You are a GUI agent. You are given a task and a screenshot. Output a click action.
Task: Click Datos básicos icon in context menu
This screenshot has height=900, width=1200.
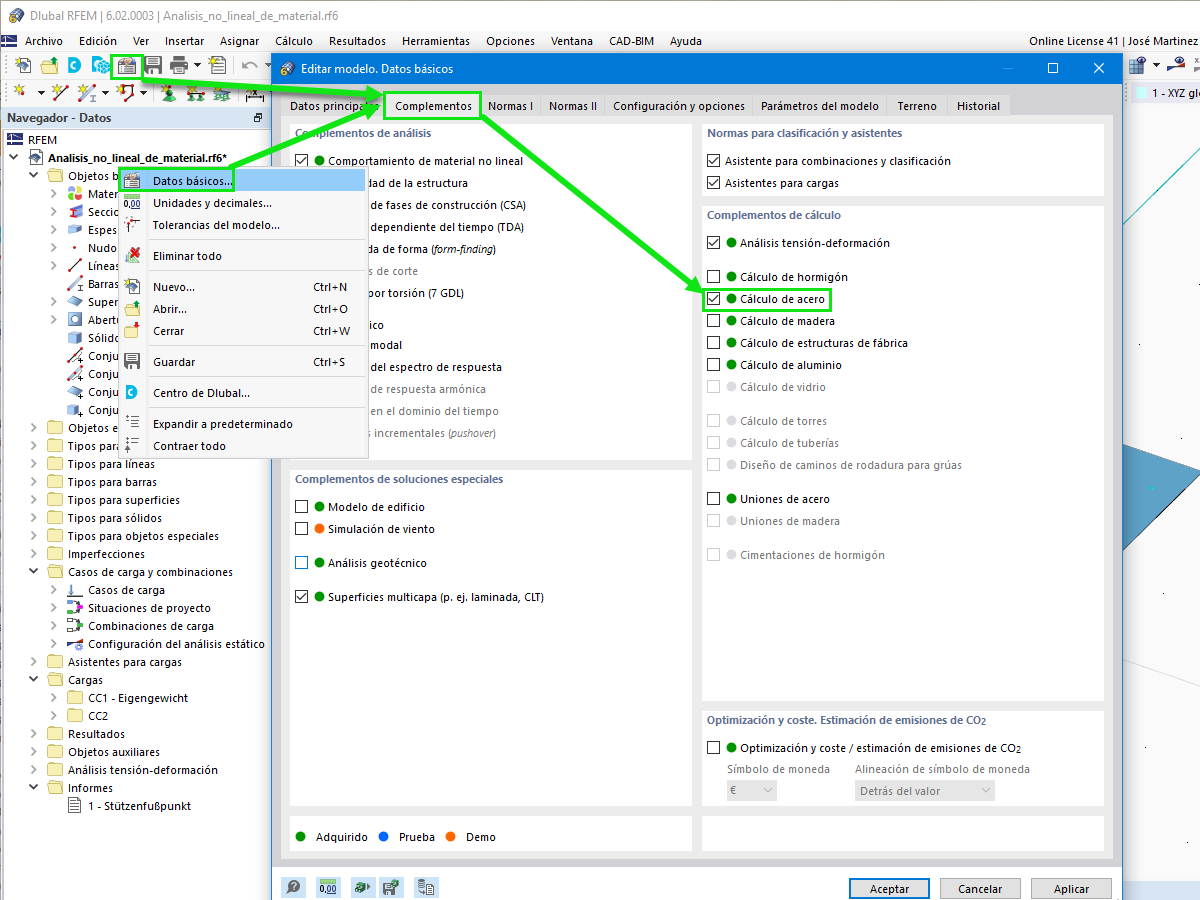tap(132, 181)
